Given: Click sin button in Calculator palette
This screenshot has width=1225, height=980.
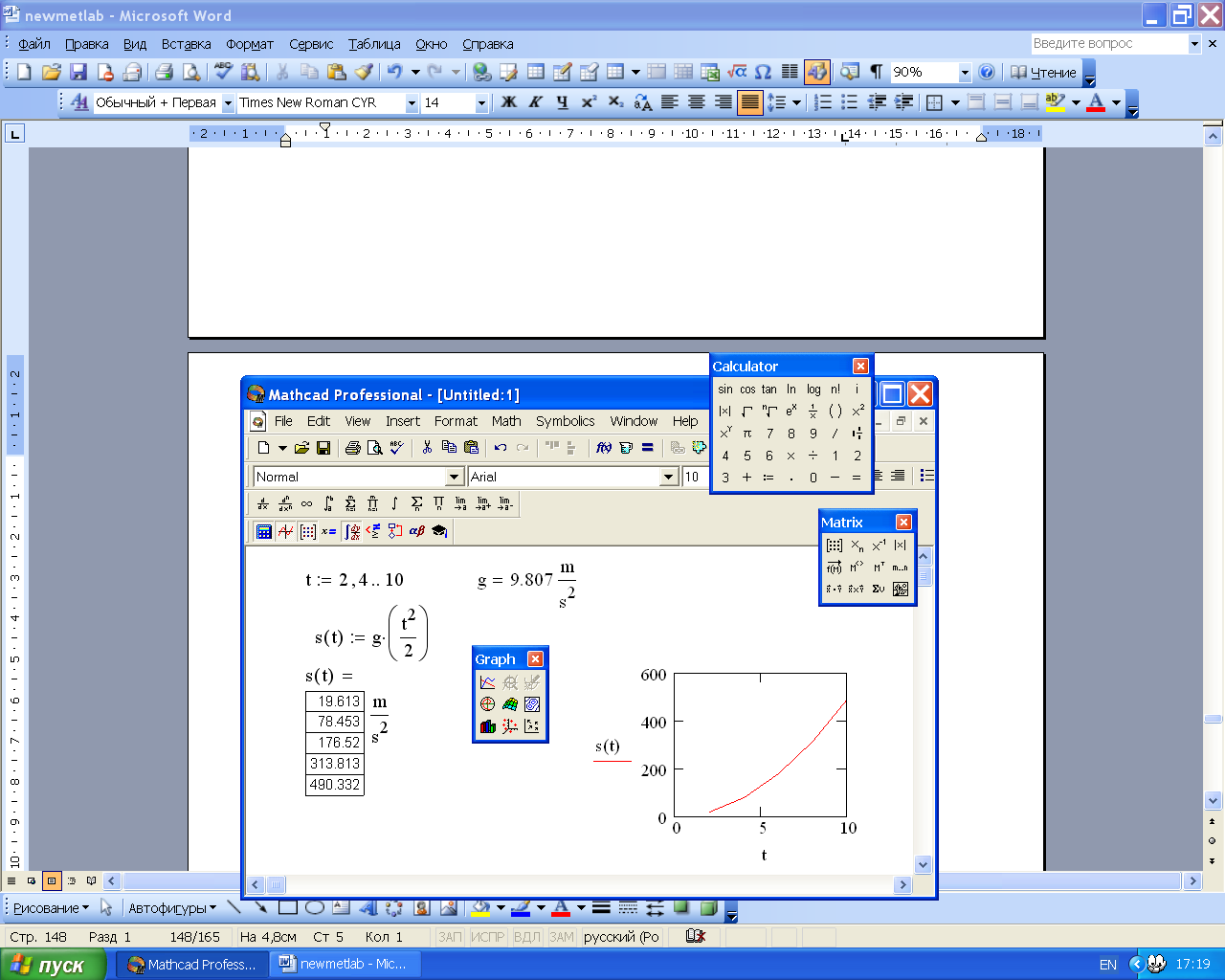Looking at the screenshot, I should tap(725, 390).
